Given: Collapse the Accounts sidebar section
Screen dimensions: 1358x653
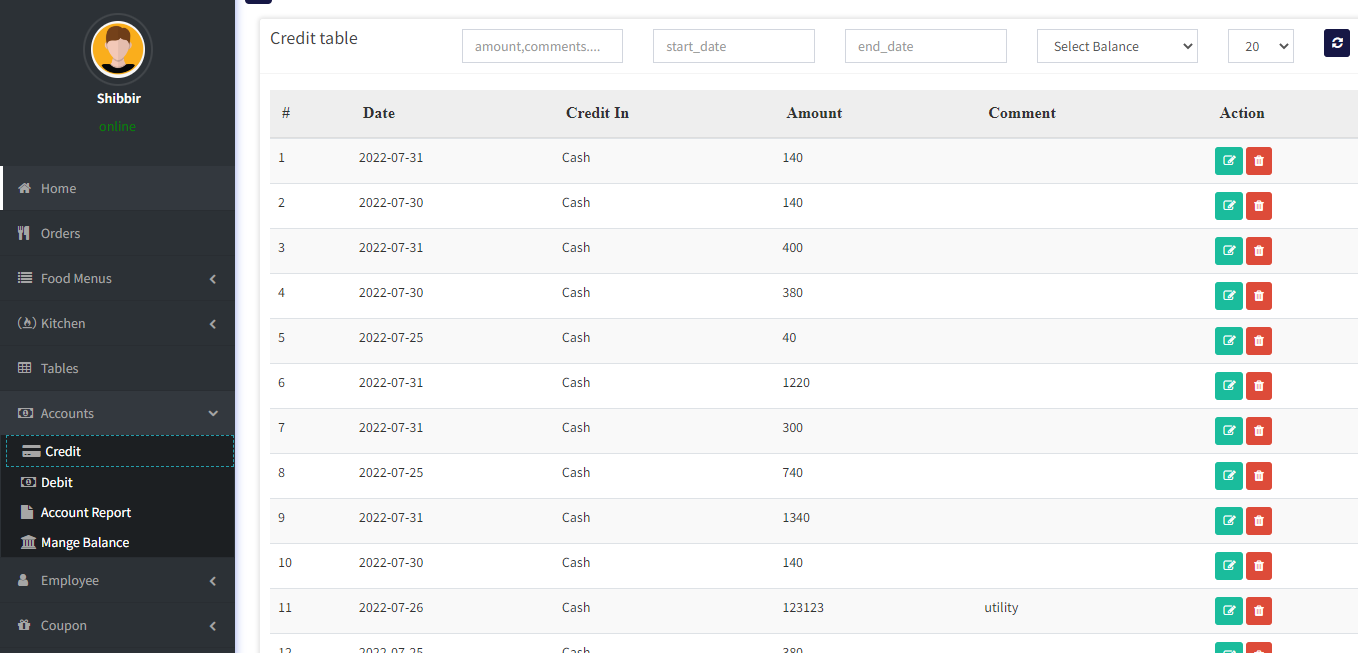Looking at the screenshot, I should (x=118, y=413).
